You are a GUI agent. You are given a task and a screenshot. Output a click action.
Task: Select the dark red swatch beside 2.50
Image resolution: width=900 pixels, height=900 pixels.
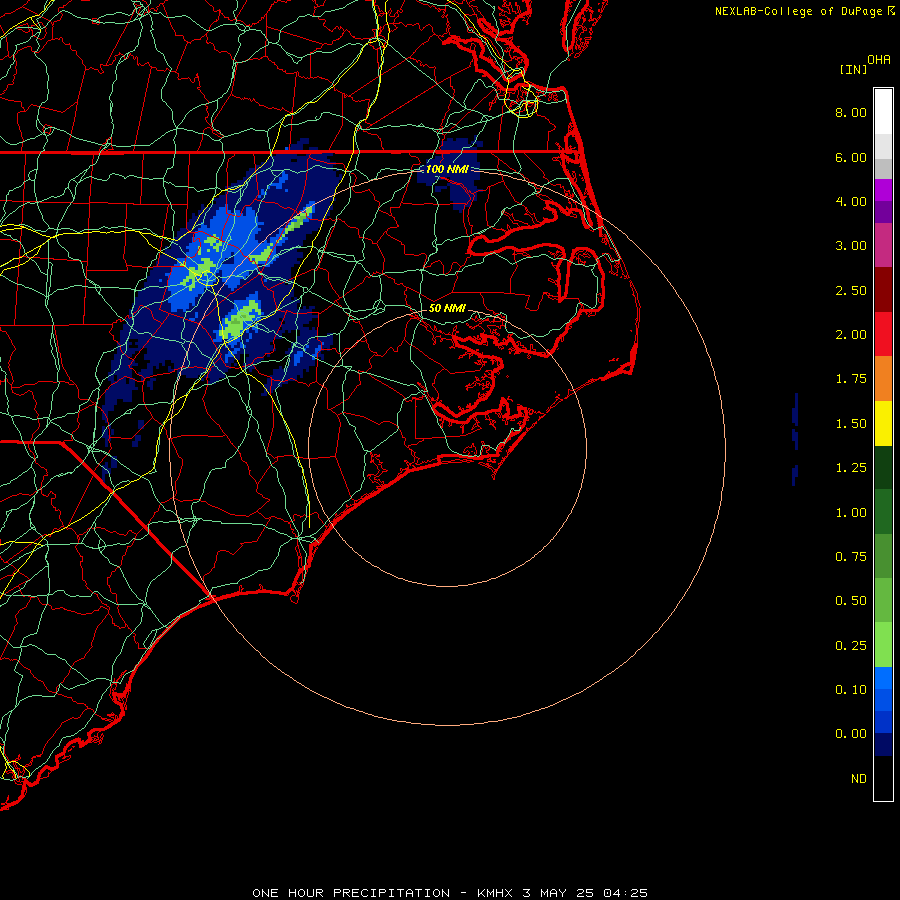(883, 290)
